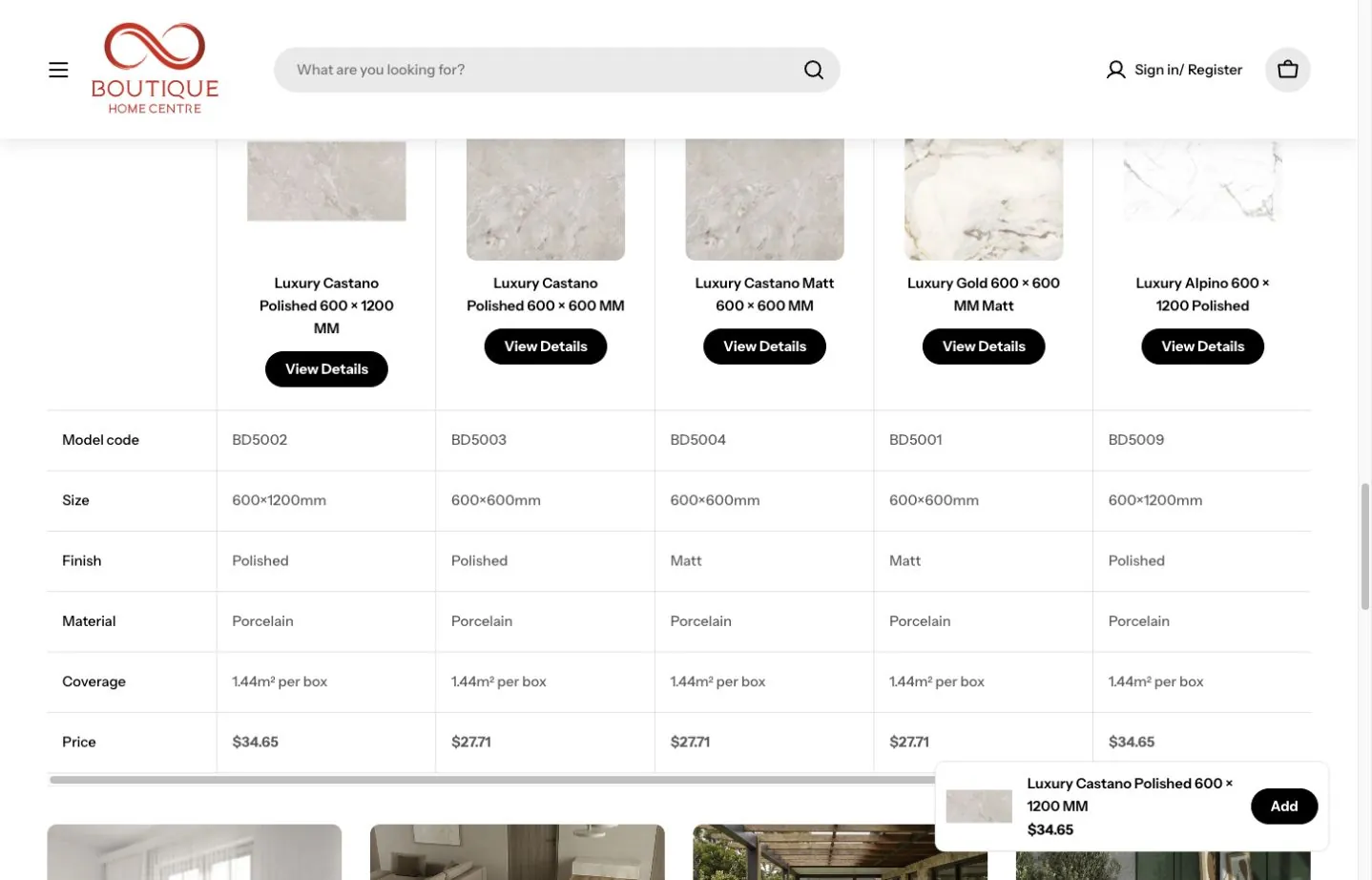Open Luxury Alpino 600 × 1200 Polished tile image
The width and height of the screenshot is (1372, 880).
point(1202,180)
